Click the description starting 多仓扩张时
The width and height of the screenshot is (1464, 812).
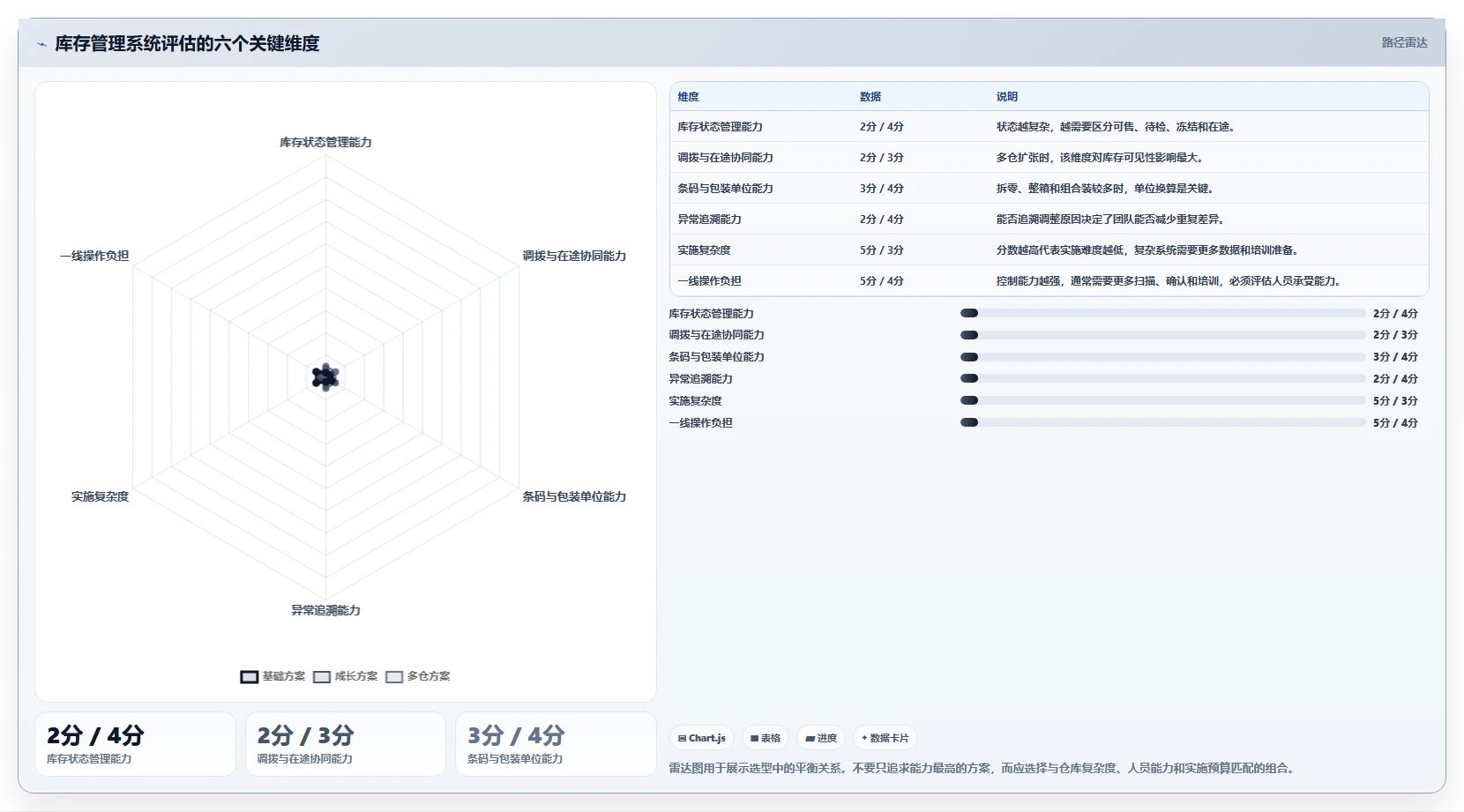1102,158
